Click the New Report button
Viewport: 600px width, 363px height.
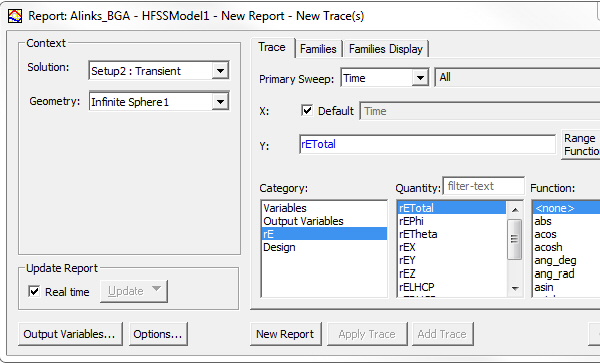285,334
